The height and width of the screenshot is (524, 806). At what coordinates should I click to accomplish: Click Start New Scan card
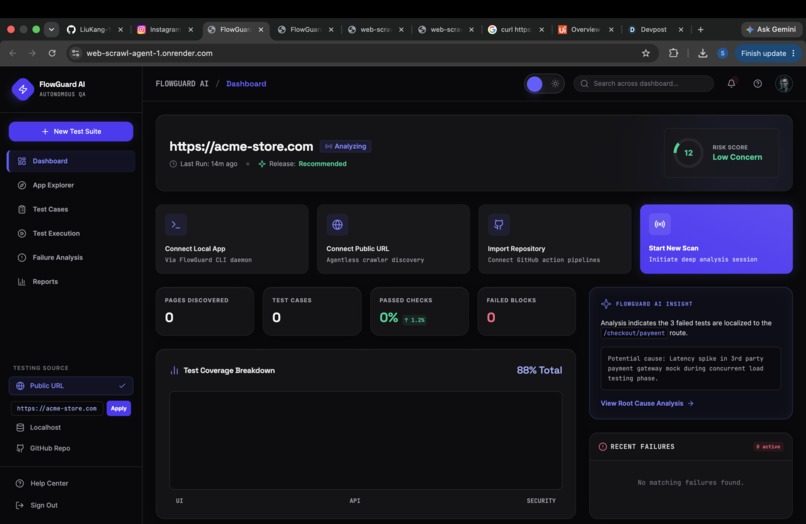point(716,239)
